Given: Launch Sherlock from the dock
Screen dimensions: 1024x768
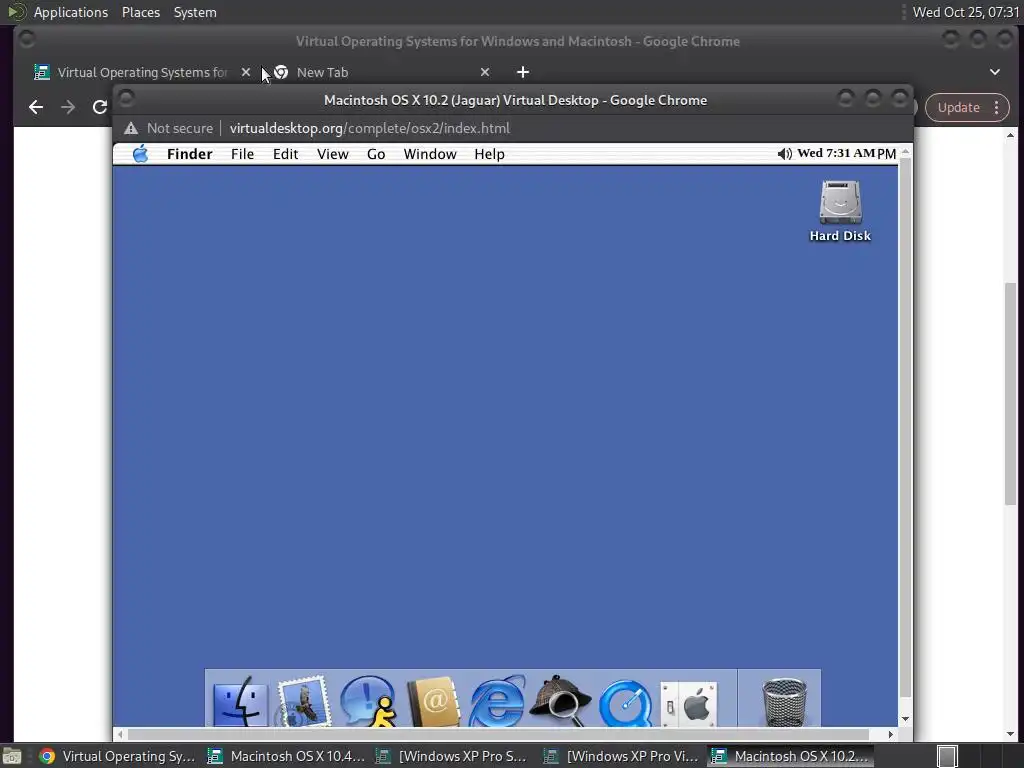Looking at the screenshot, I should (560, 701).
